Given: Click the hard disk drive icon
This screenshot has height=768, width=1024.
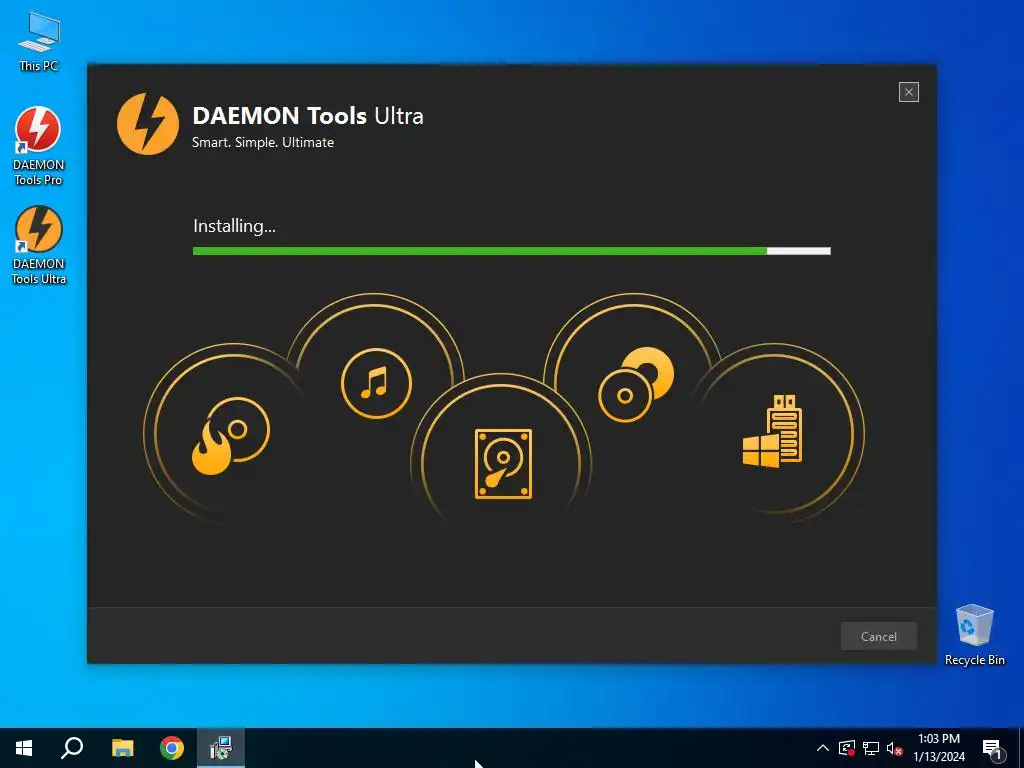Looking at the screenshot, I should click(503, 464).
